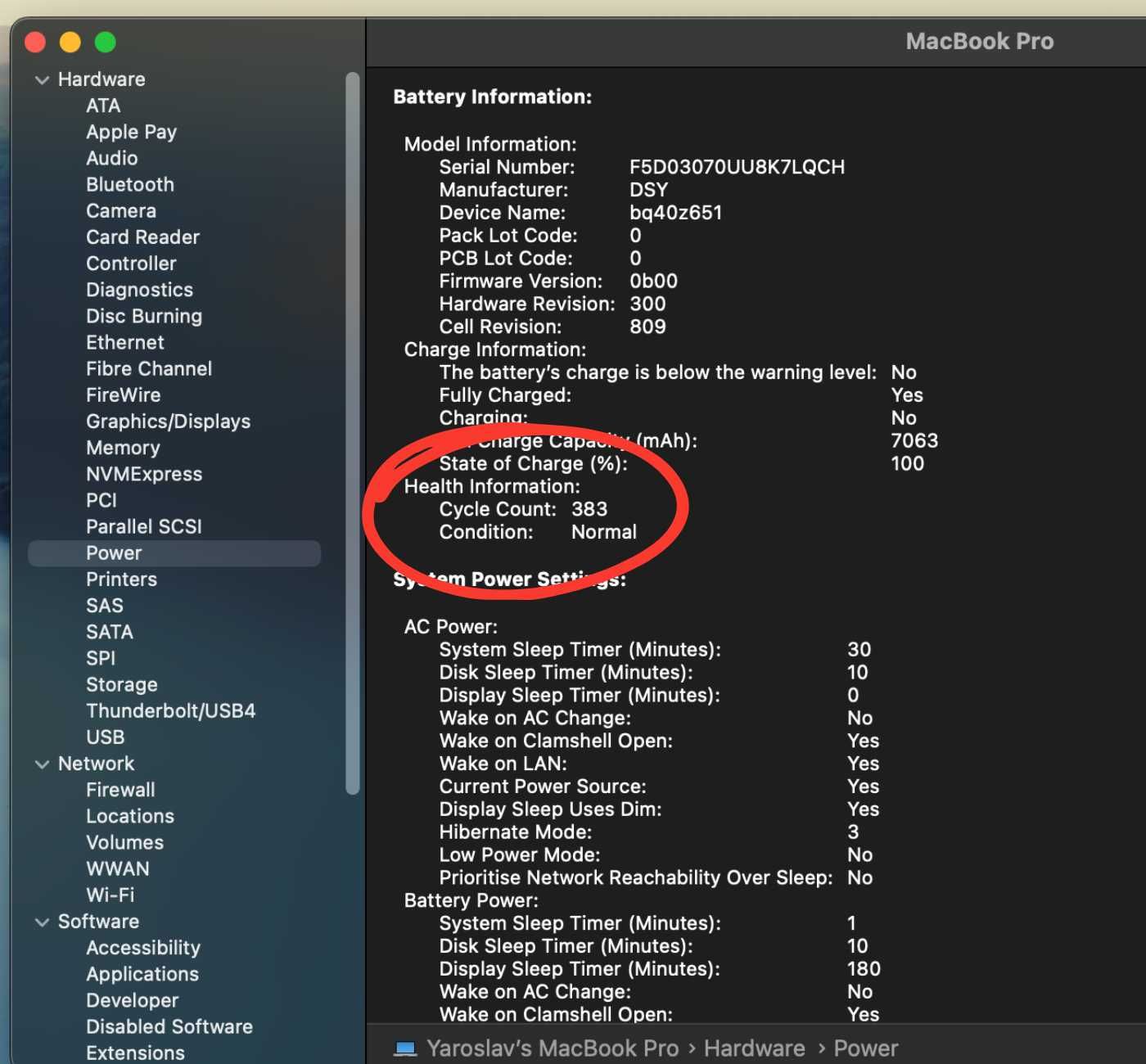The image size is (1146, 1064).
Task: Open Diagnostics in the sidebar
Action: pyautogui.click(x=139, y=290)
